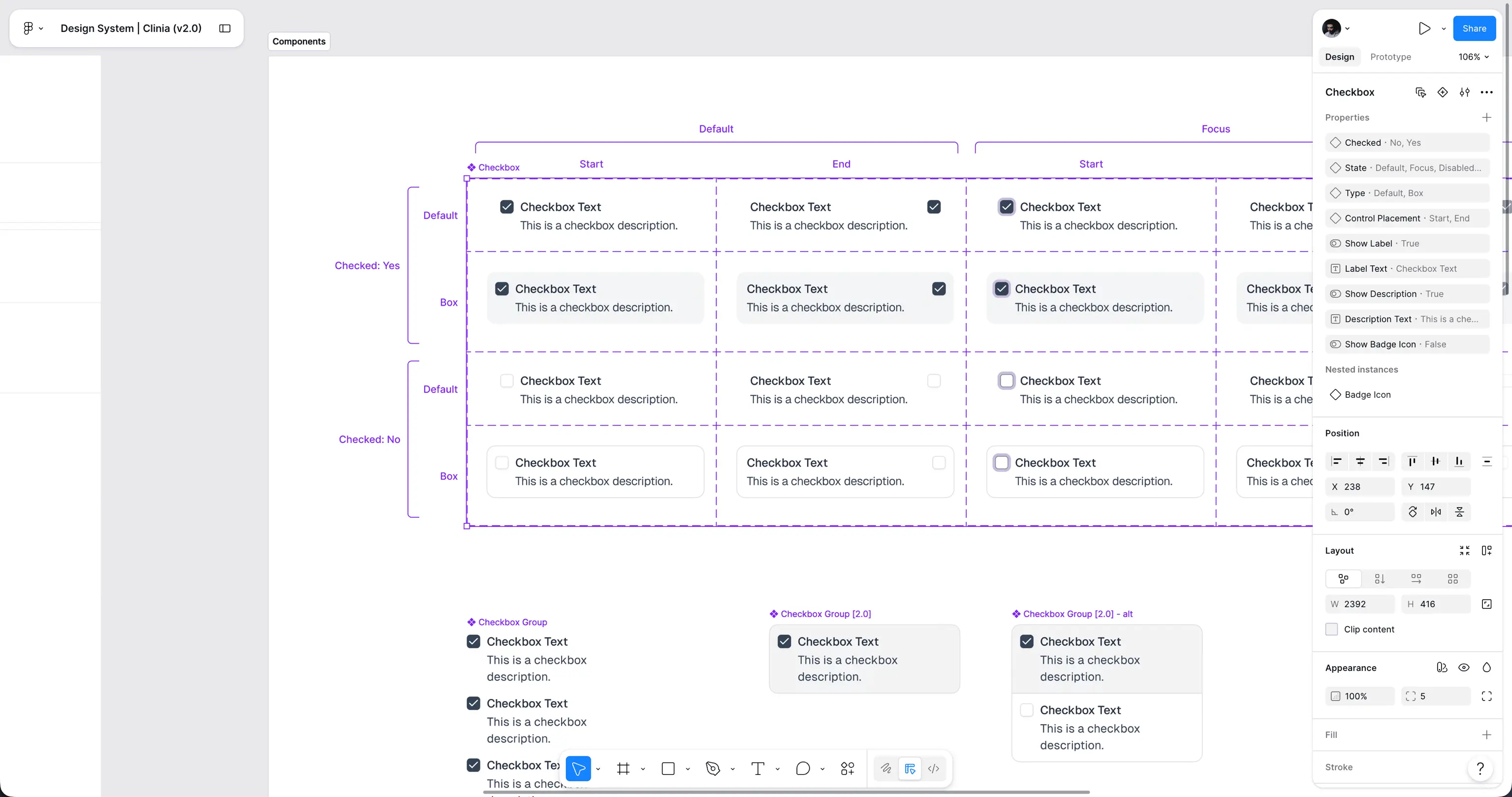Select grid auto layout mode
Viewport: 1512px width, 797px height.
click(x=1453, y=579)
